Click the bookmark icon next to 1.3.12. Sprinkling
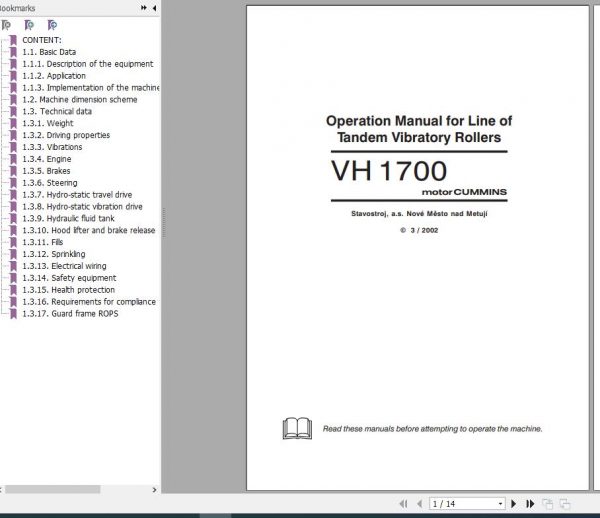 [x=13, y=254]
